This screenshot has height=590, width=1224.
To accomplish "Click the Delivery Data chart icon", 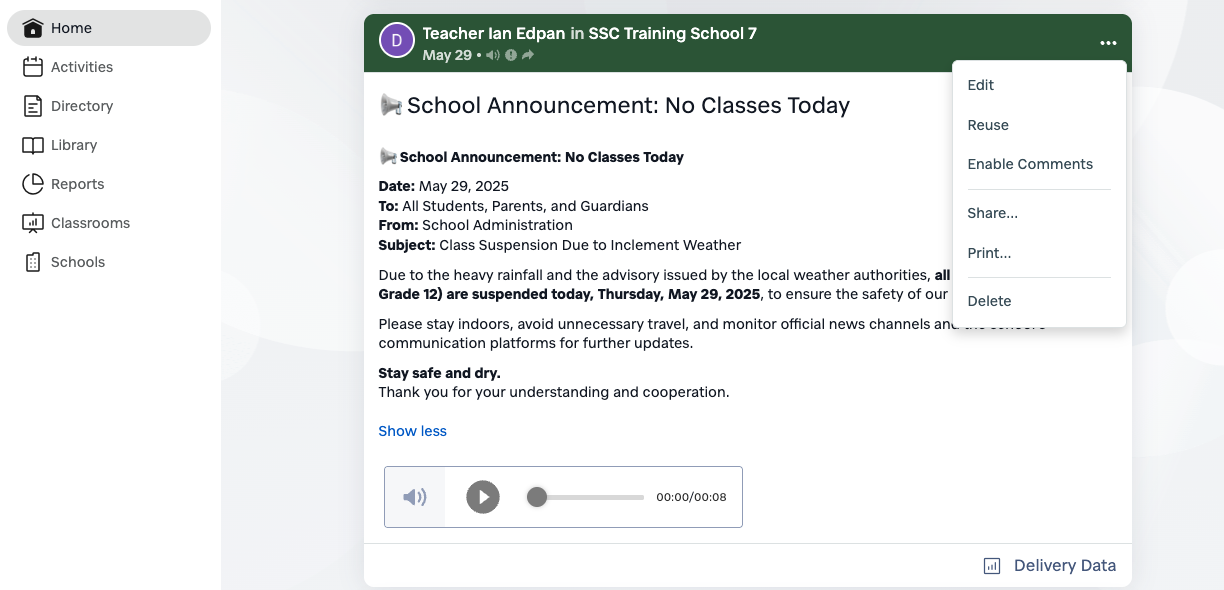I will pos(992,566).
